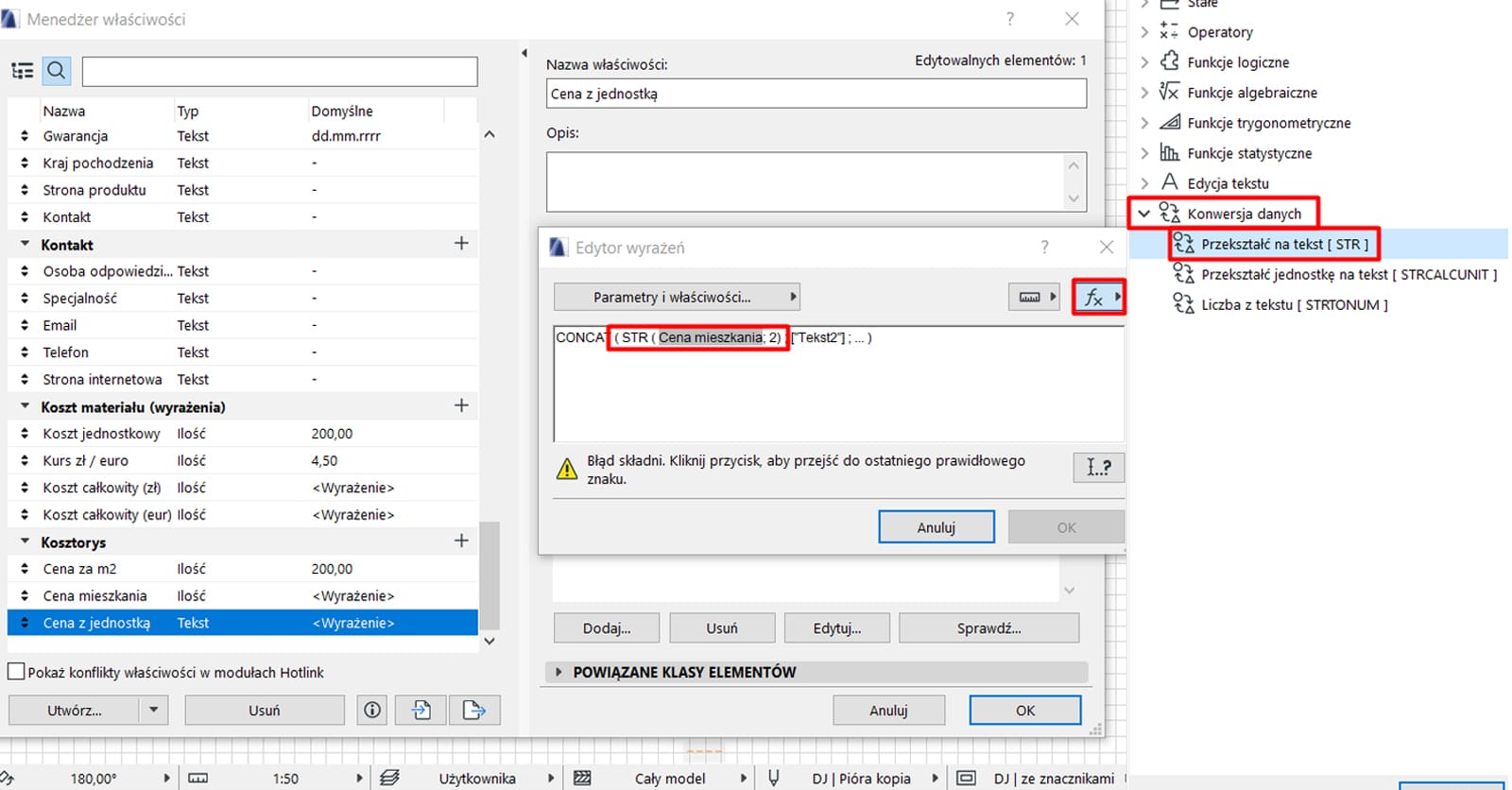Open the Użytkownika layer combination option
1512x790 pixels.
tap(477, 779)
